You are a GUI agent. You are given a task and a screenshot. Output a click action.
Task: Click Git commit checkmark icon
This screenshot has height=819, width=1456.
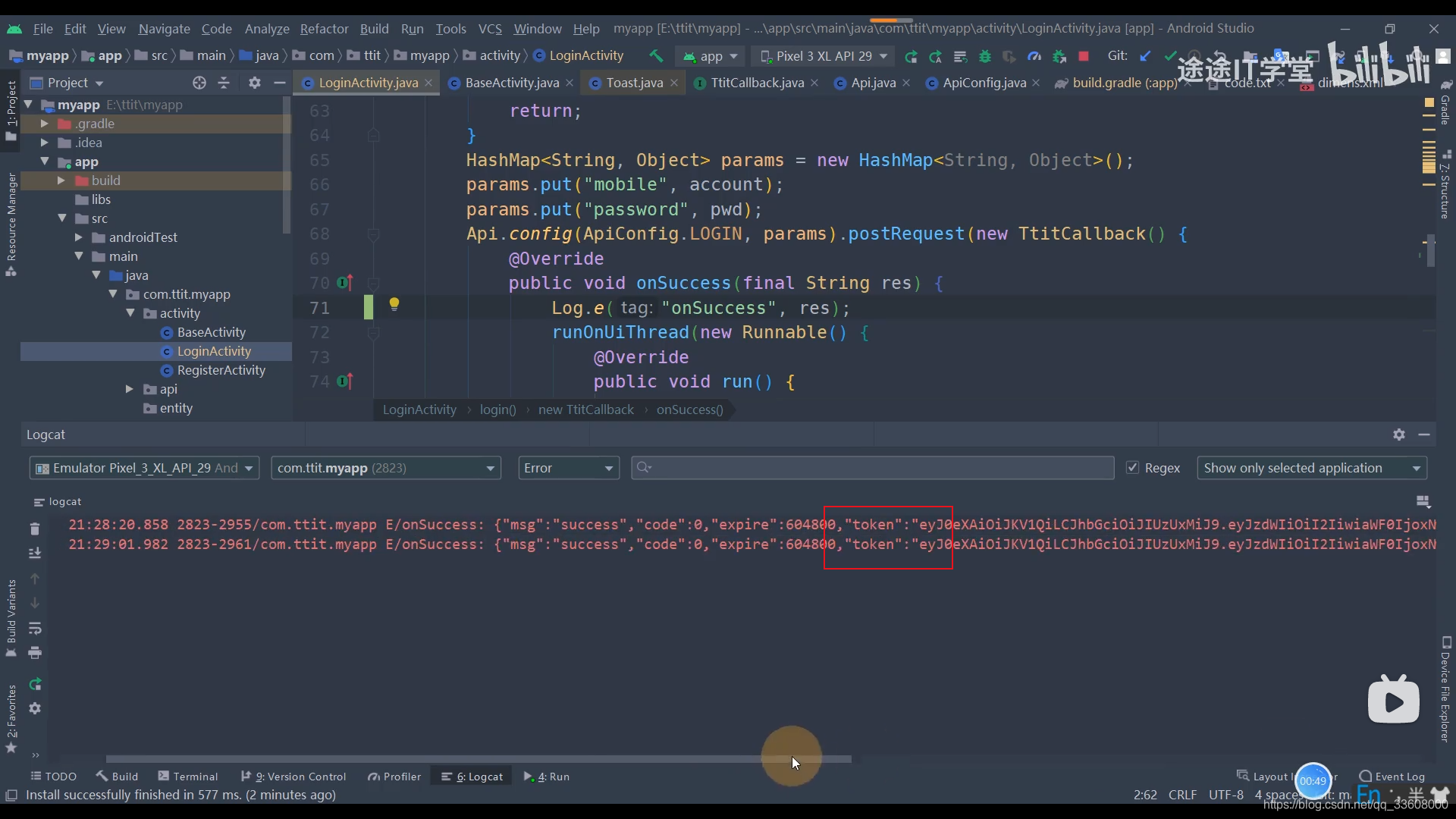click(x=1170, y=56)
